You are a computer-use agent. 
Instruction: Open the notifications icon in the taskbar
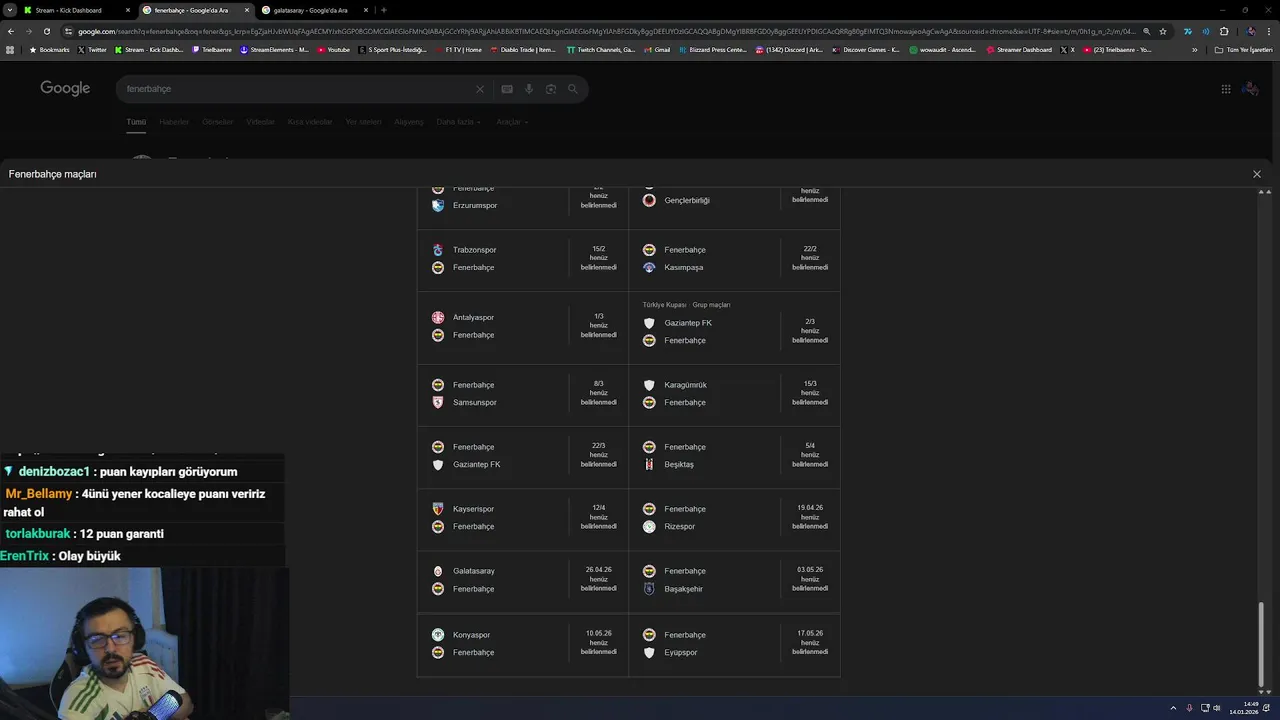(1267, 708)
